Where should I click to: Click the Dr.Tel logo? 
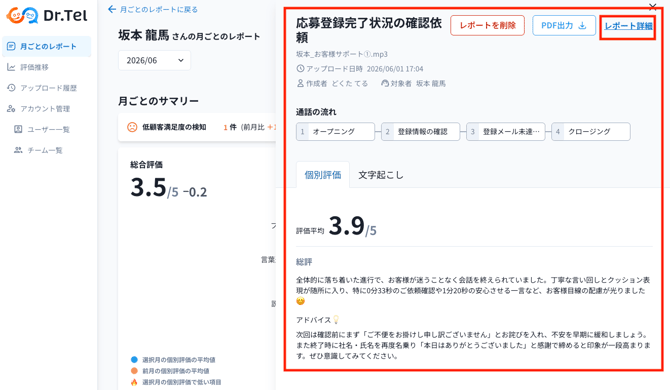47,16
